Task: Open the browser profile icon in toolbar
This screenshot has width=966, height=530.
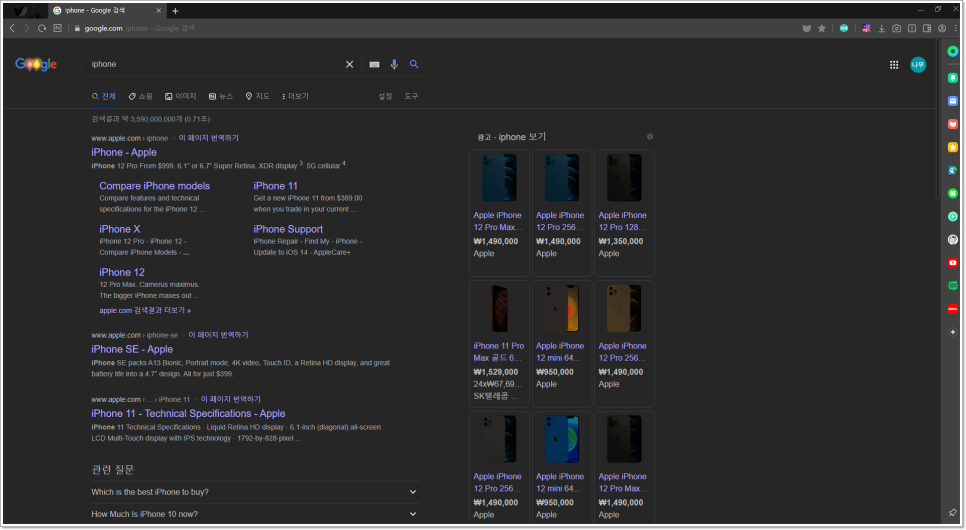Action: coord(942,28)
